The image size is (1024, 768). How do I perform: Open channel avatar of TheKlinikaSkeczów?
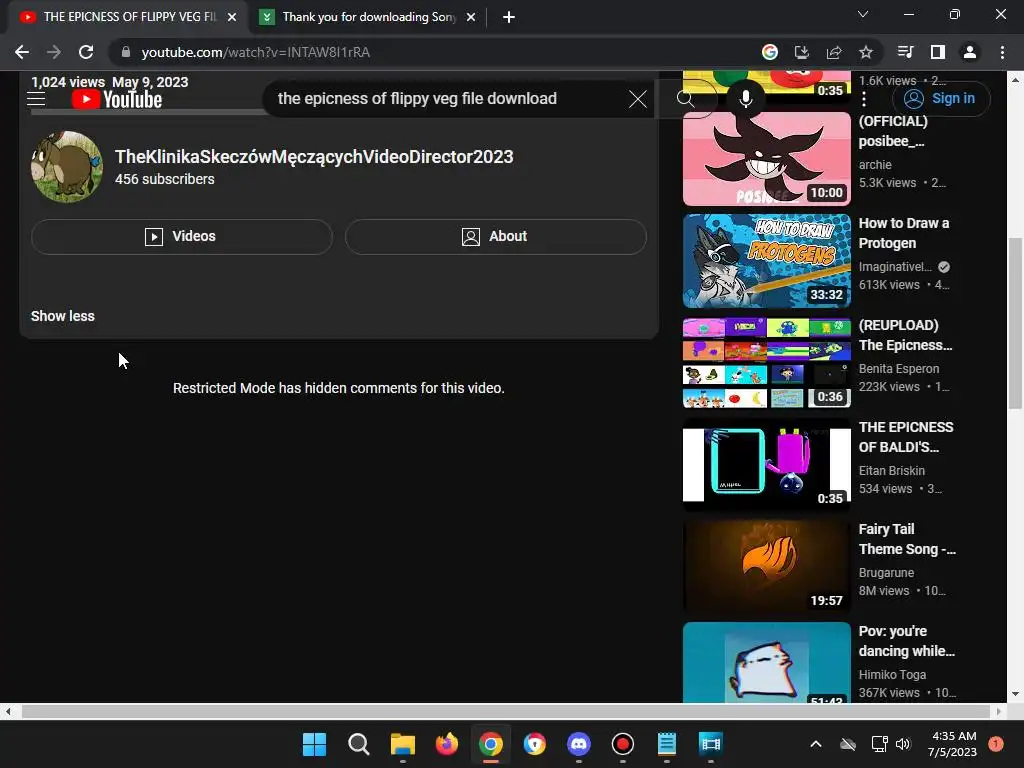point(67,167)
